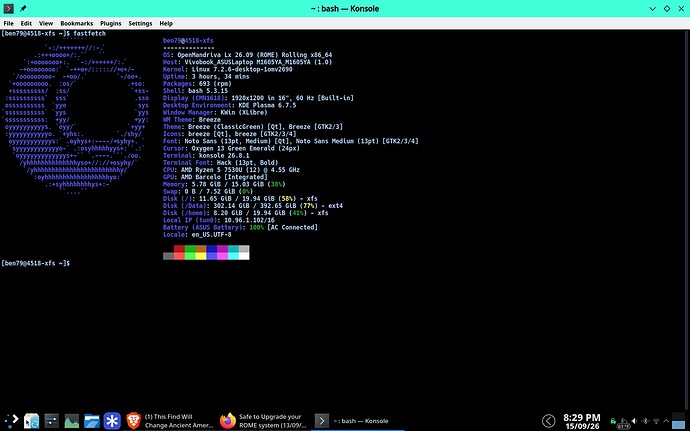690x431 pixels.
Task: Click the Konsole window icon in title bar
Action: coord(8,8)
